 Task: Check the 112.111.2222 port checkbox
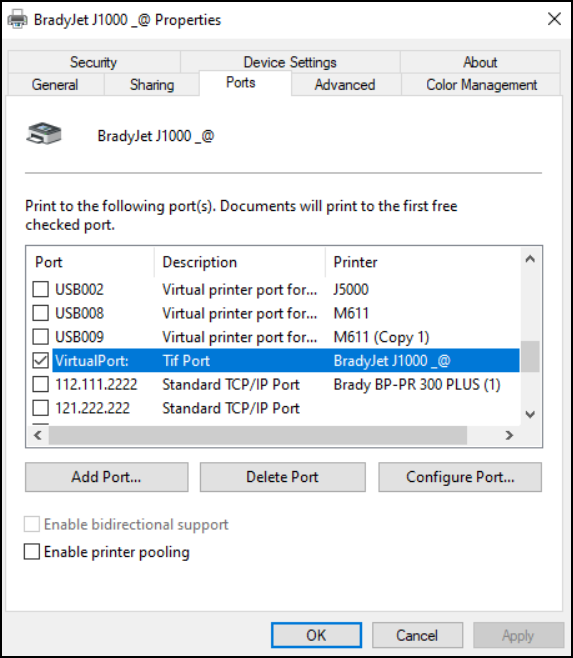[x=41, y=384]
